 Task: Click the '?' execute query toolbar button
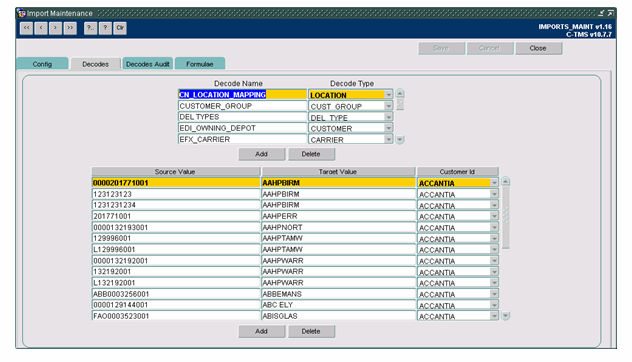pos(105,28)
